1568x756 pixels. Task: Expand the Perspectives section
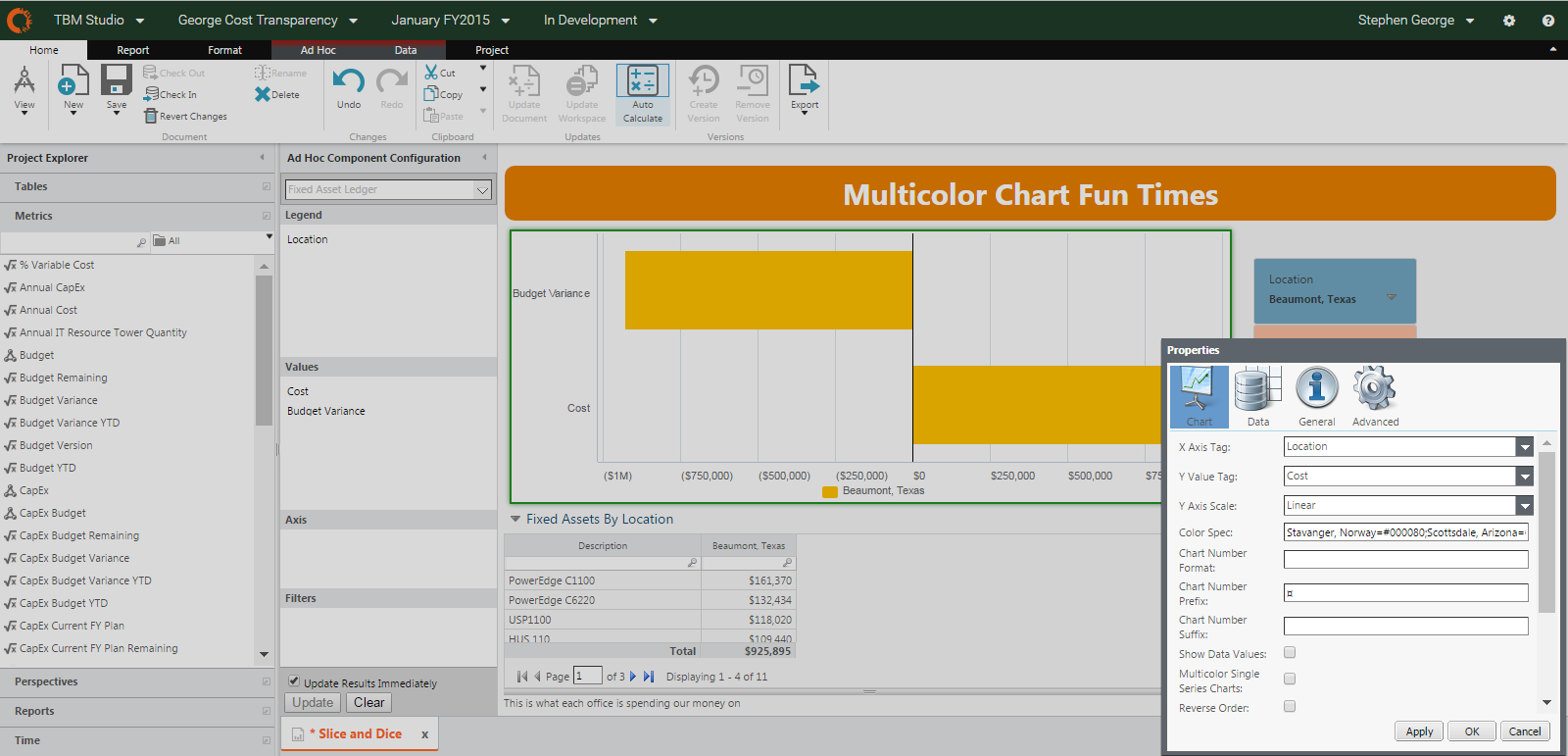tap(137, 681)
